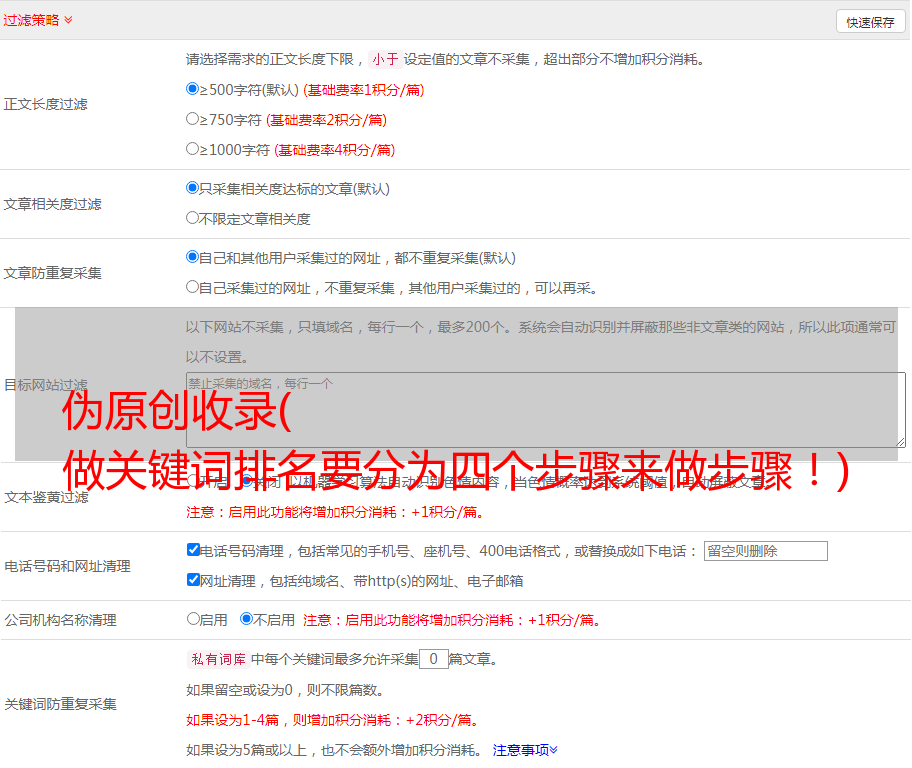Expand the chevron beside 注意事项
The height and width of the screenshot is (768, 912).
pos(554,749)
